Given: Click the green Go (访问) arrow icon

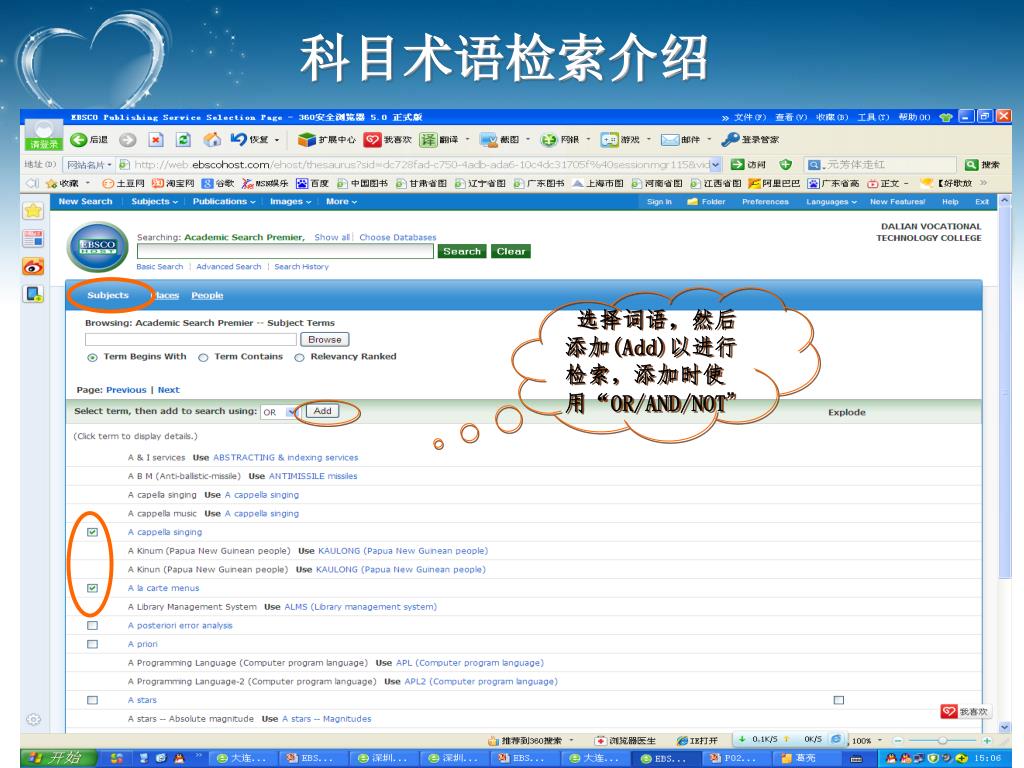Looking at the screenshot, I should pyautogui.click(x=737, y=165).
